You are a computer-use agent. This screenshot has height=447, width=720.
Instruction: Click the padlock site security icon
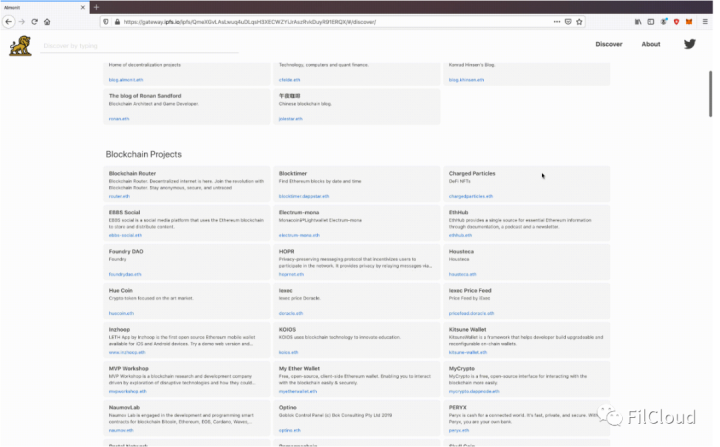(117, 22)
